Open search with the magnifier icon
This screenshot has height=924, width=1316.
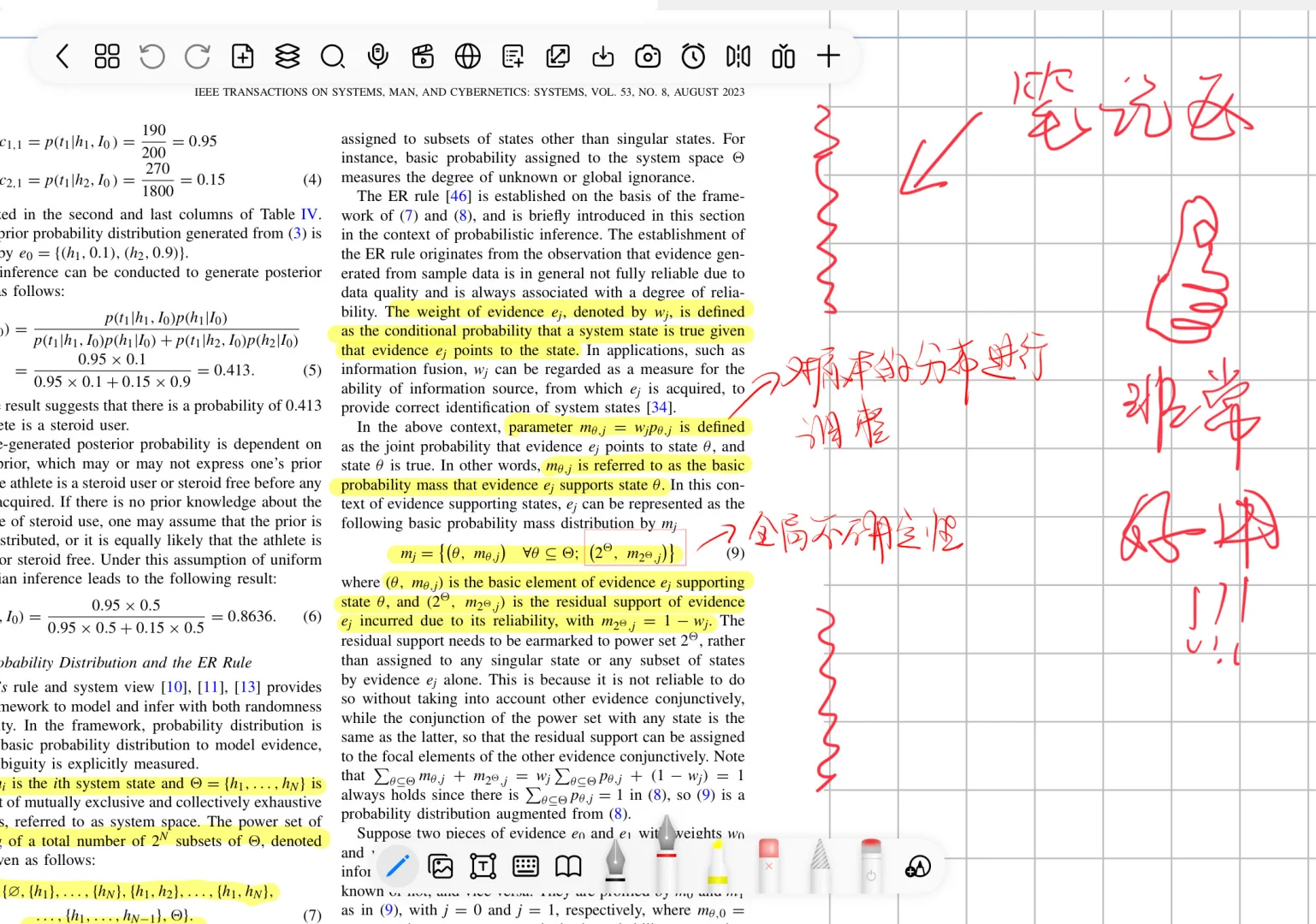pyautogui.click(x=333, y=56)
